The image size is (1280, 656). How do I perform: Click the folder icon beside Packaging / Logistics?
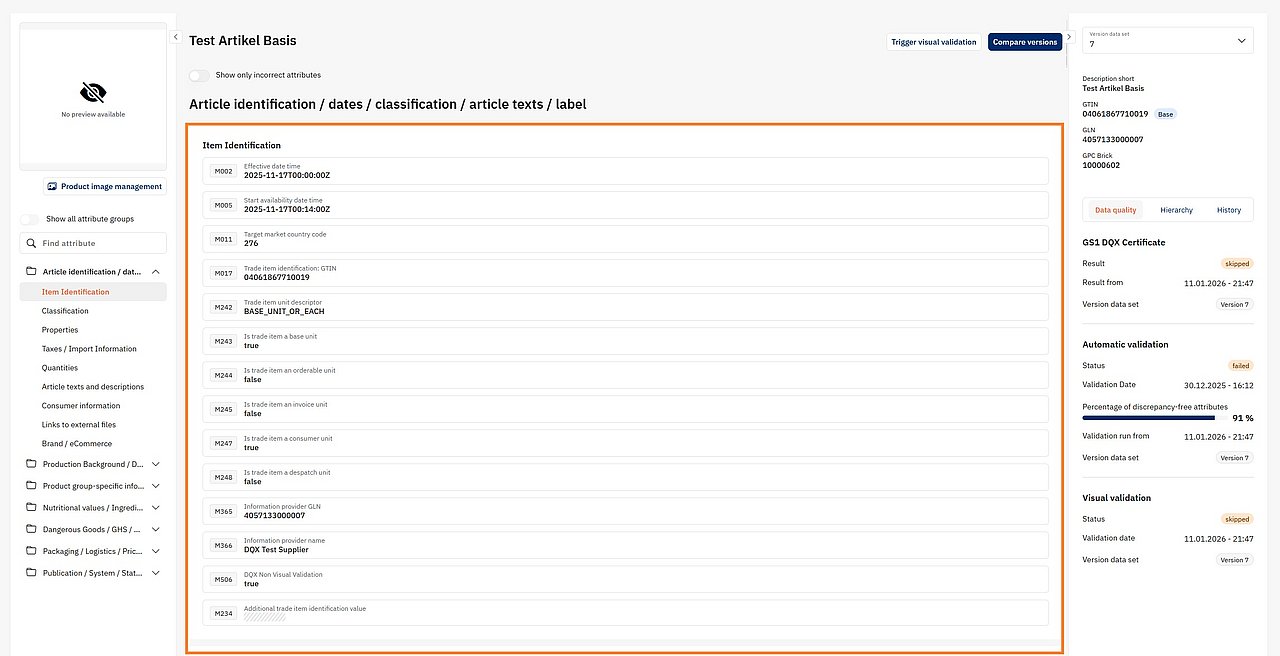pos(31,551)
